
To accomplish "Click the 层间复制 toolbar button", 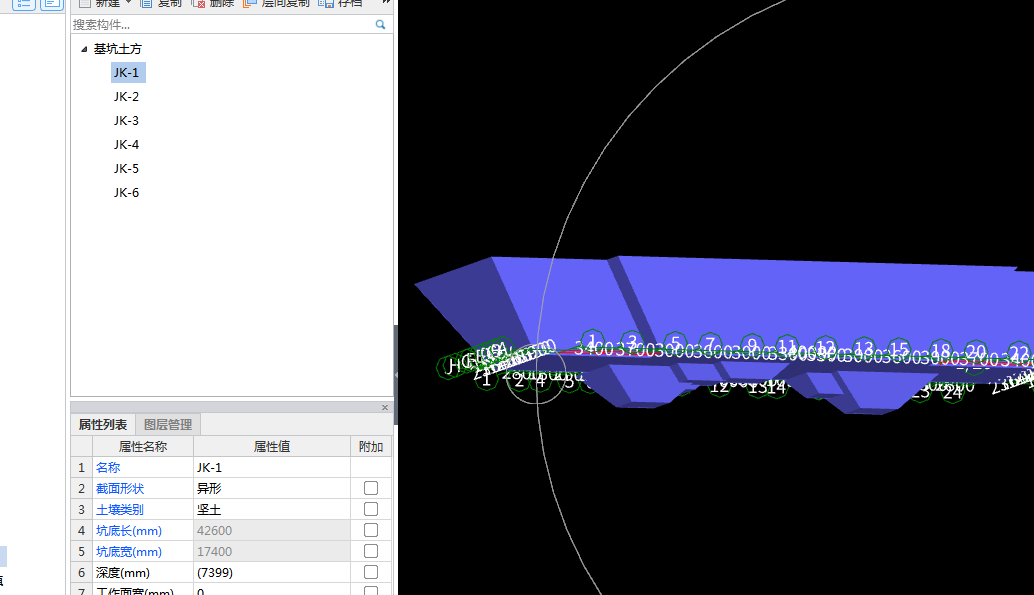I will tap(276, 3).
